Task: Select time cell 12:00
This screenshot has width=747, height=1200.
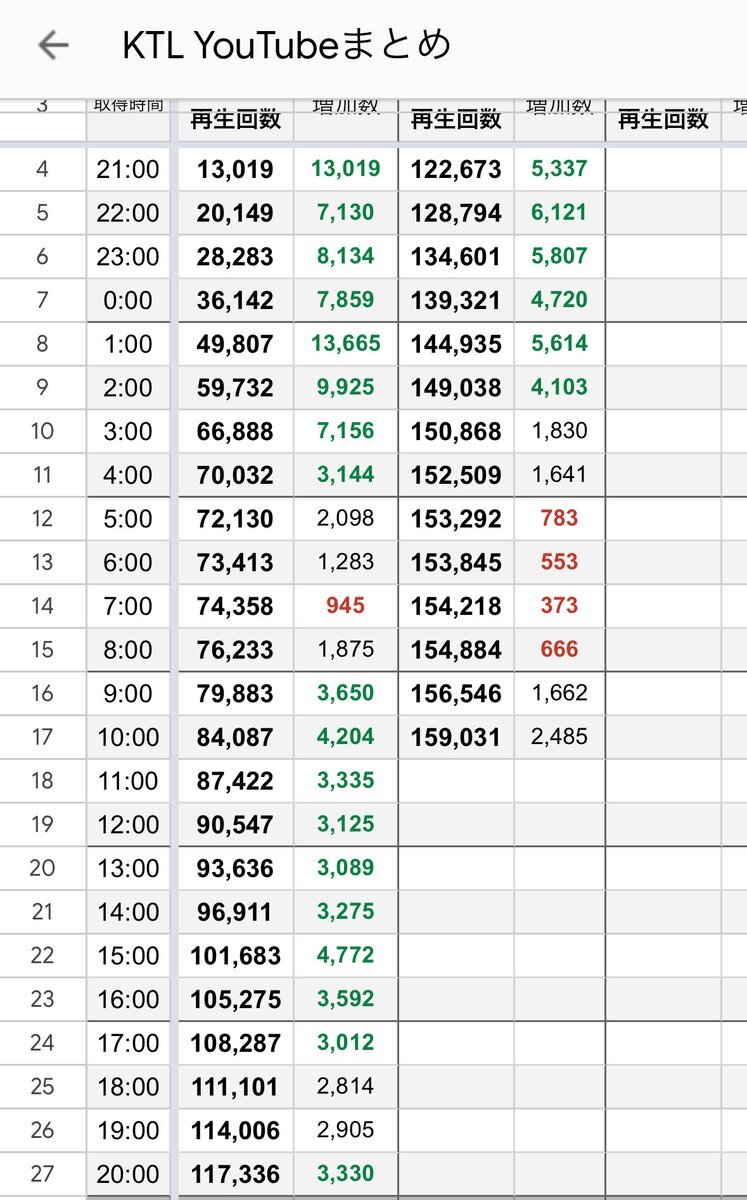Action: [x=128, y=825]
